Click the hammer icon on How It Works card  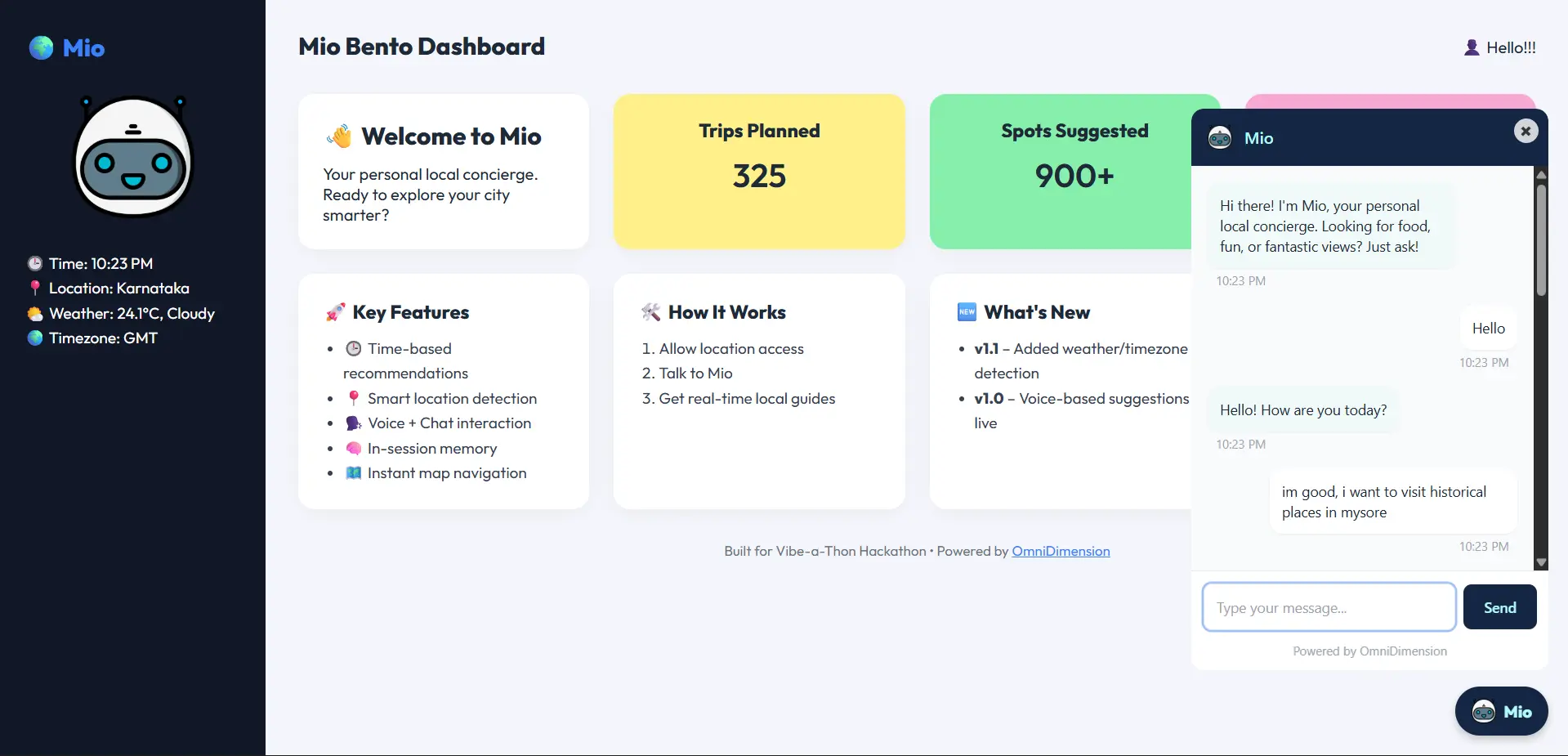coord(650,311)
